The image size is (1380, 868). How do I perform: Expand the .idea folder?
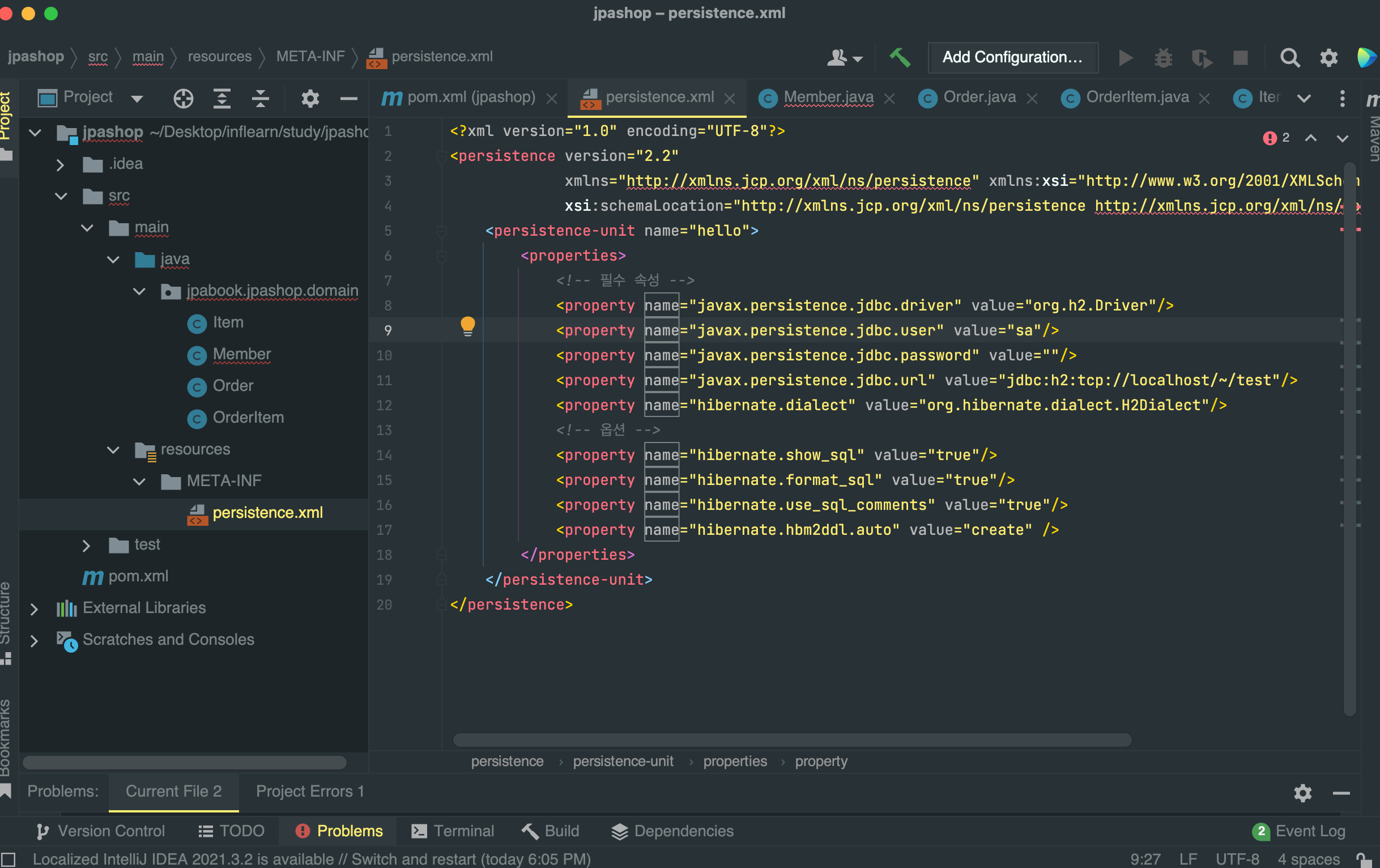click(60, 165)
